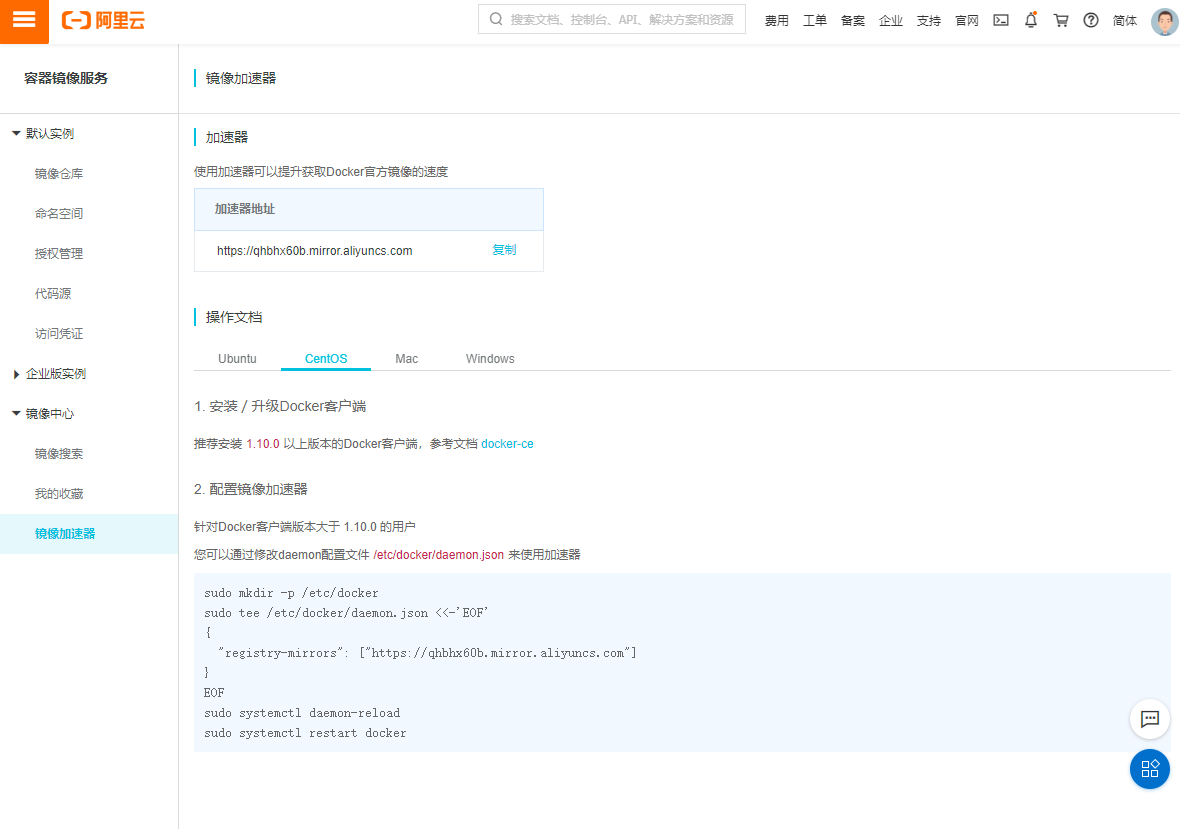
Task: Click the search magnifier icon
Action: (496, 20)
